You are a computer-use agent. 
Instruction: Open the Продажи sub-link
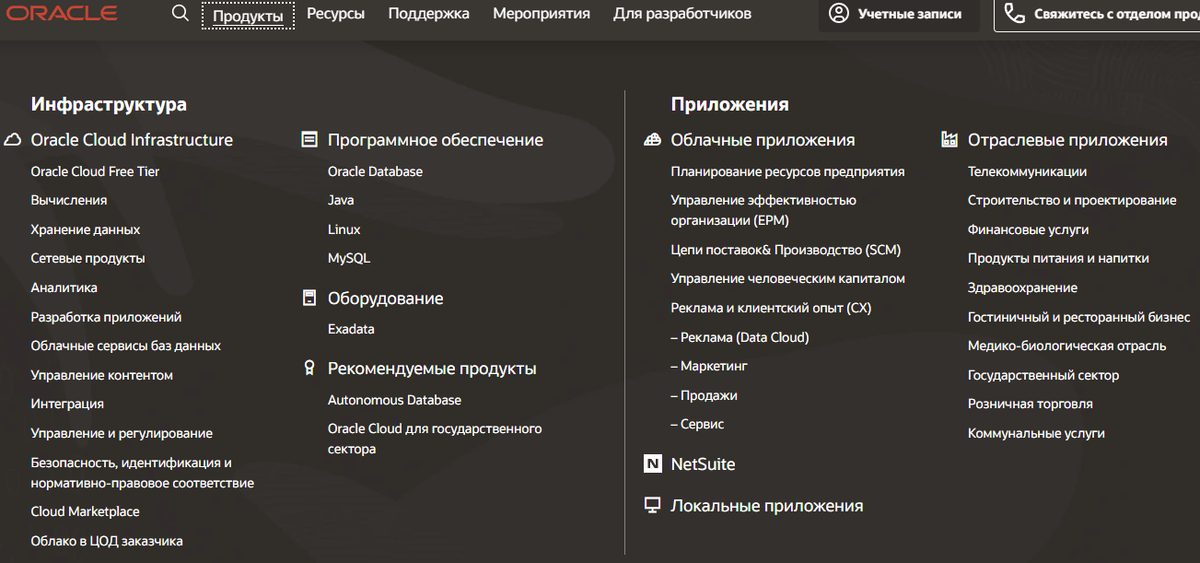[704, 395]
